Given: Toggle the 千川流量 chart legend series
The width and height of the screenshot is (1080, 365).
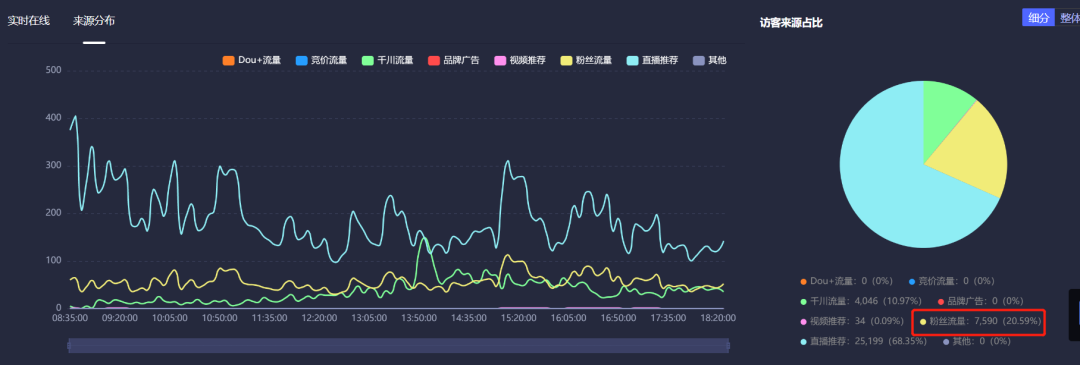Looking at the screenshot, I should click(x=387, y=61).
